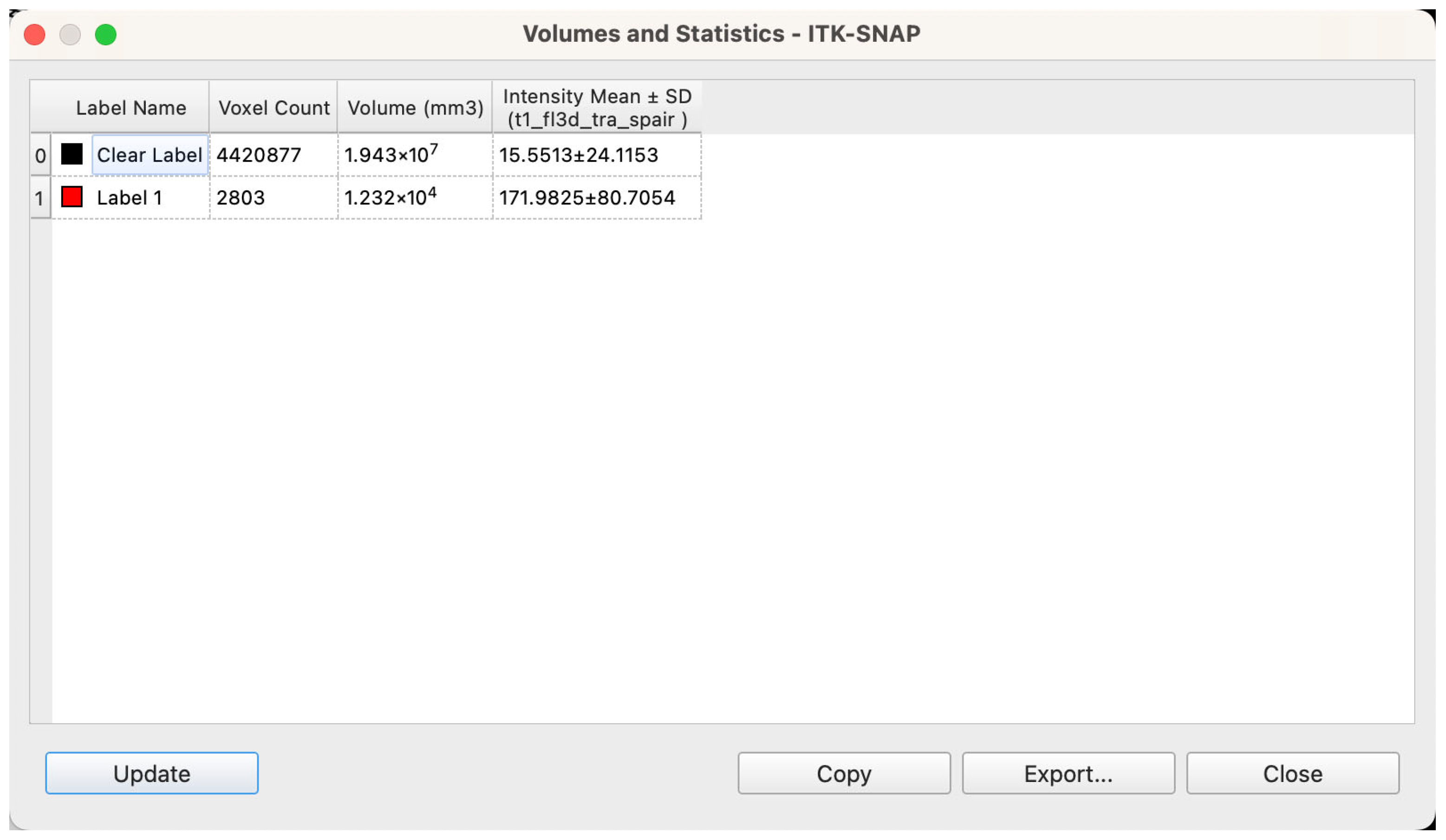Viewport: 1446px width, 840px height.
Task: Click the Intensity Mean ± SD header
Action: coord(597,108)
